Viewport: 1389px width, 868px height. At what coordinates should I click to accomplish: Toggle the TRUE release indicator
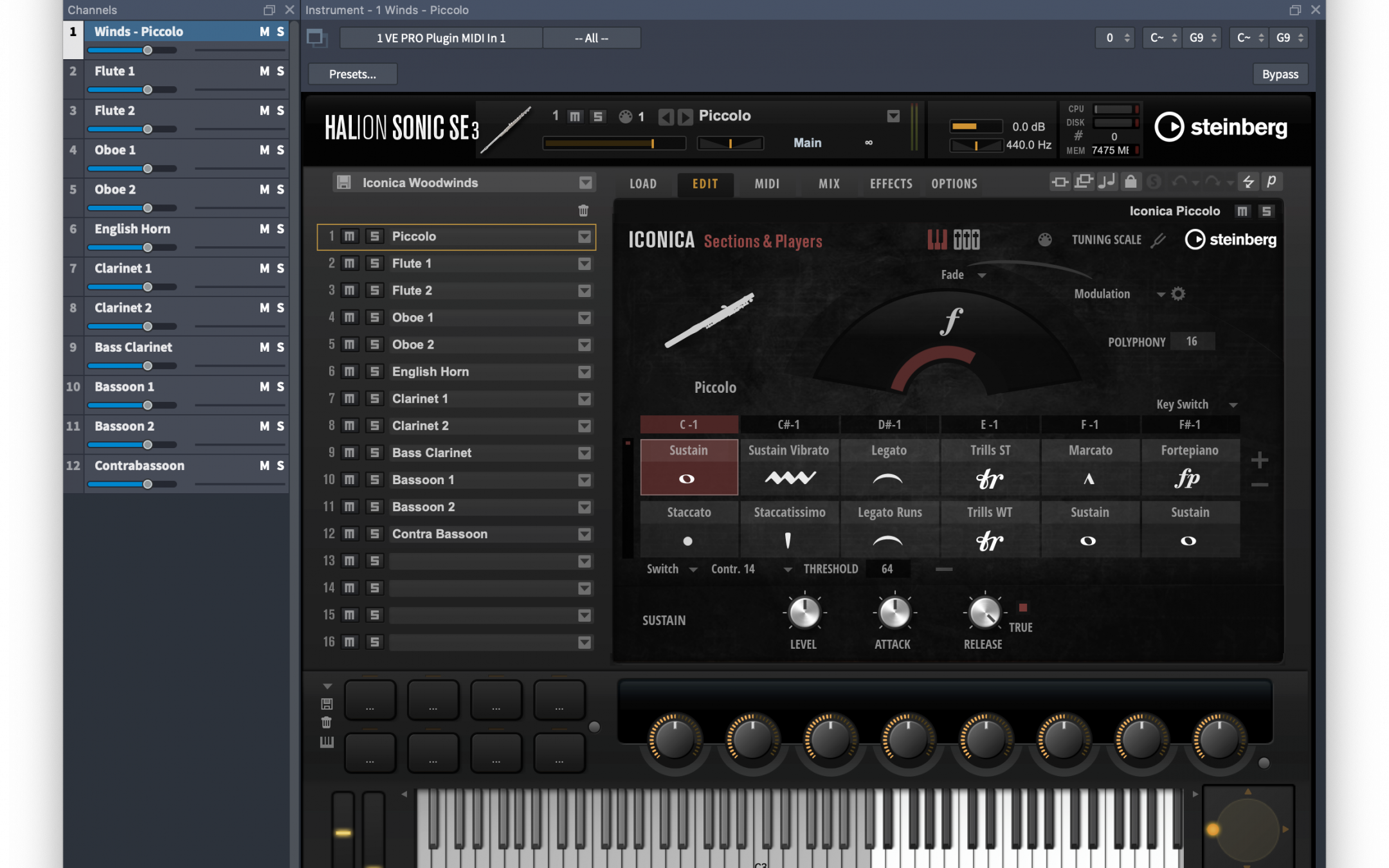pyautogui.click(x=1022, y=608)
